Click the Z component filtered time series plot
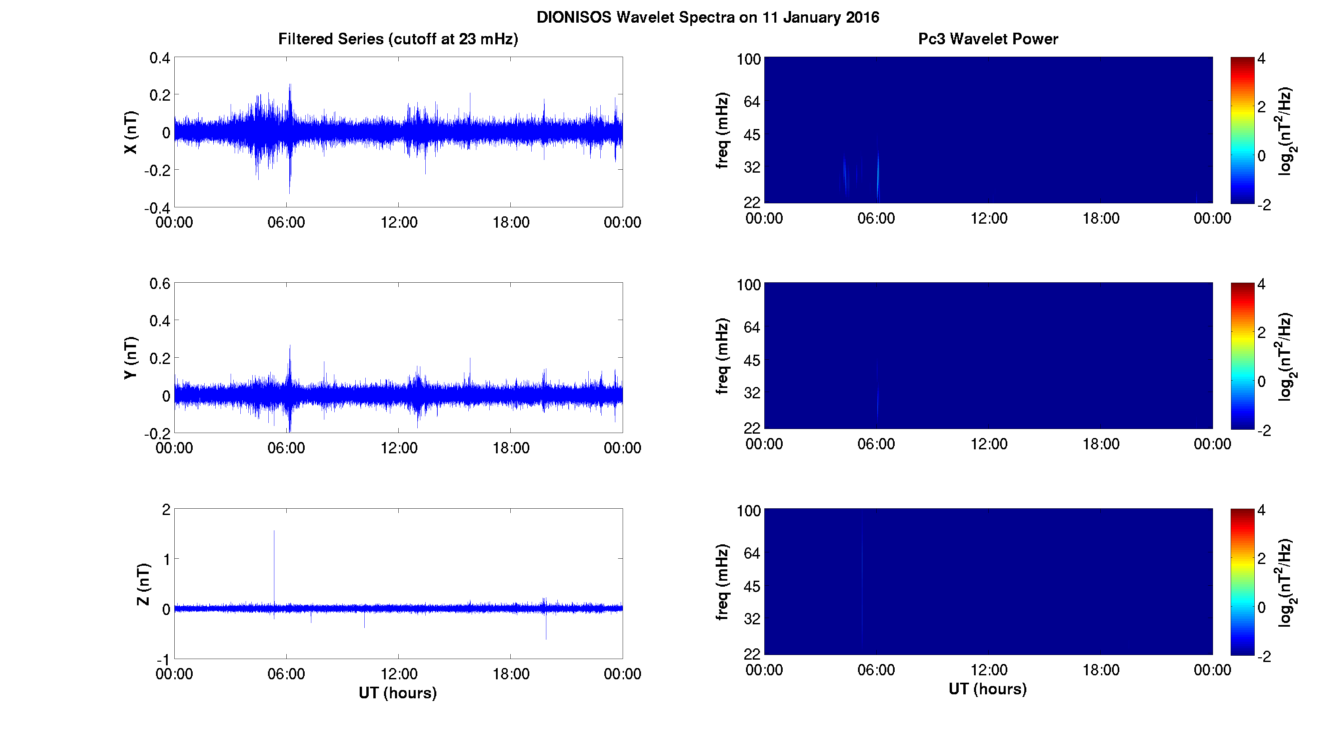 (x=398, y=584)
